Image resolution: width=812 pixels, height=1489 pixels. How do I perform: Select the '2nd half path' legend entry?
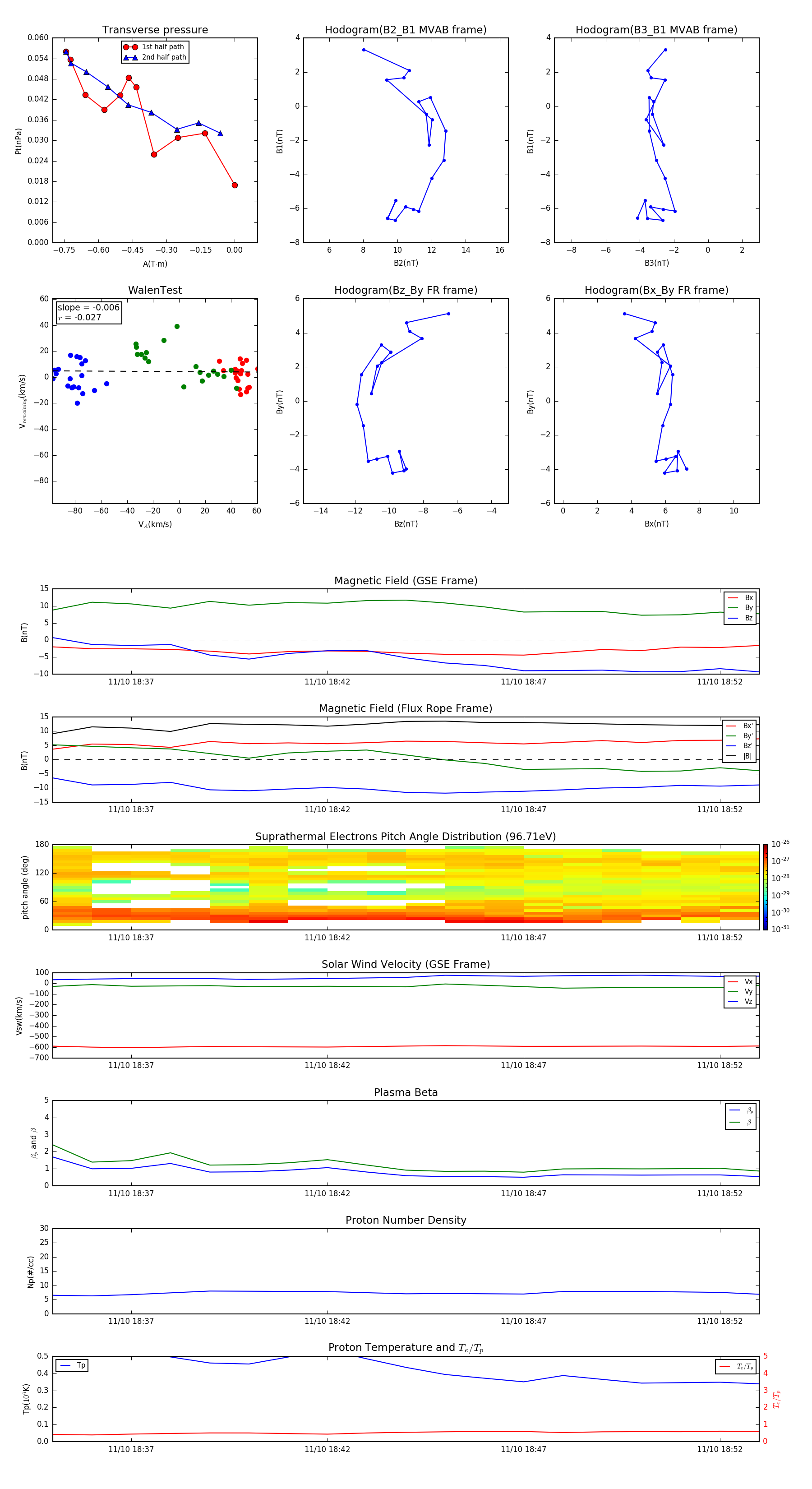click(x=155, y=57)
